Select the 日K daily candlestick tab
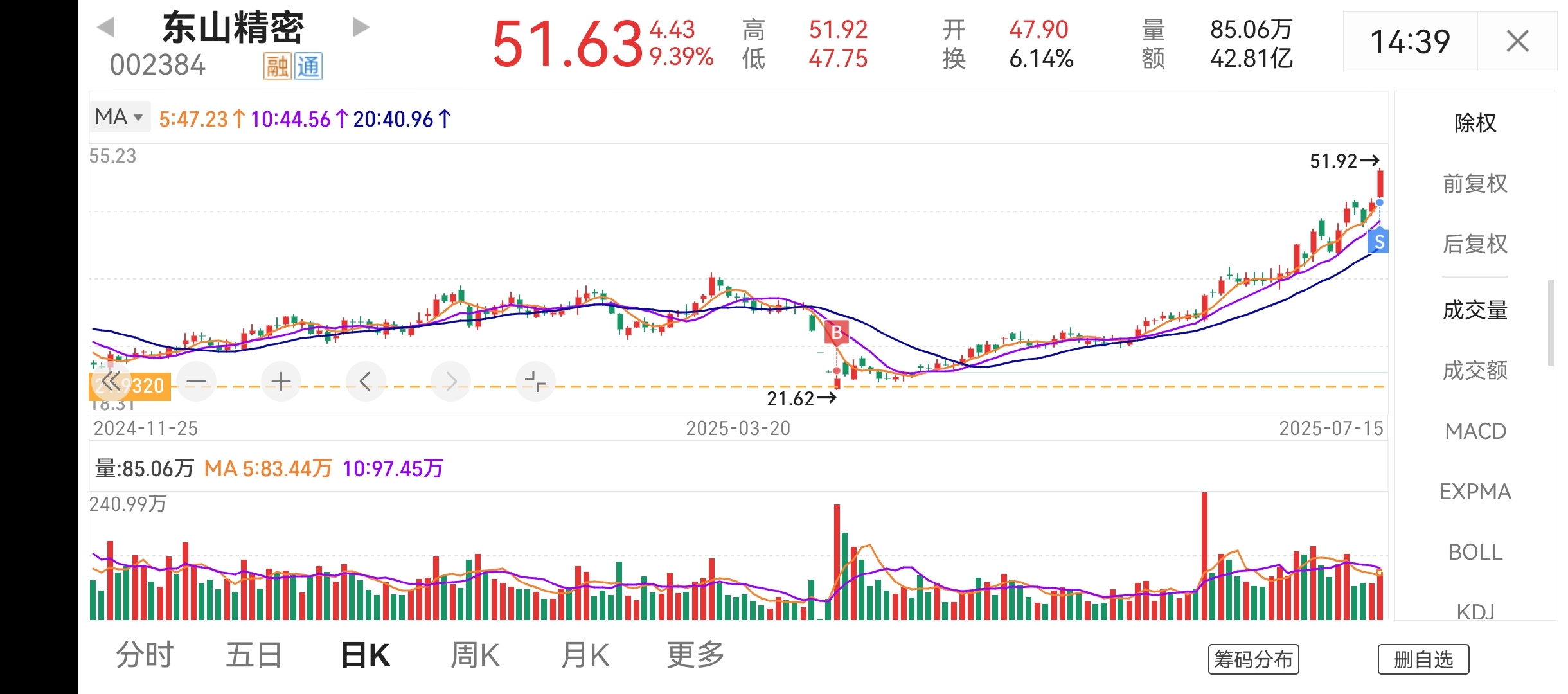 tap(365, 655)
